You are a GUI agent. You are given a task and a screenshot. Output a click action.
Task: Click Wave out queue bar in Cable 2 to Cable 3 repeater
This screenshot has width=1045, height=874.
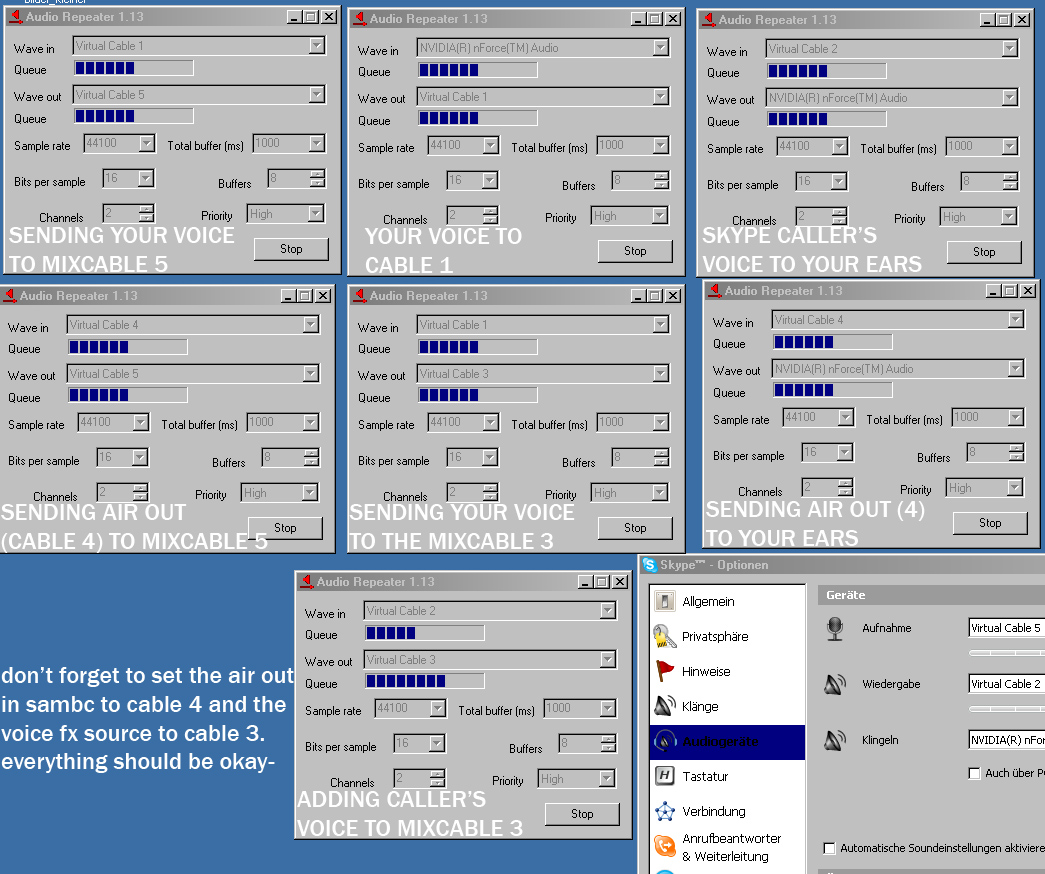click(425, 681)
